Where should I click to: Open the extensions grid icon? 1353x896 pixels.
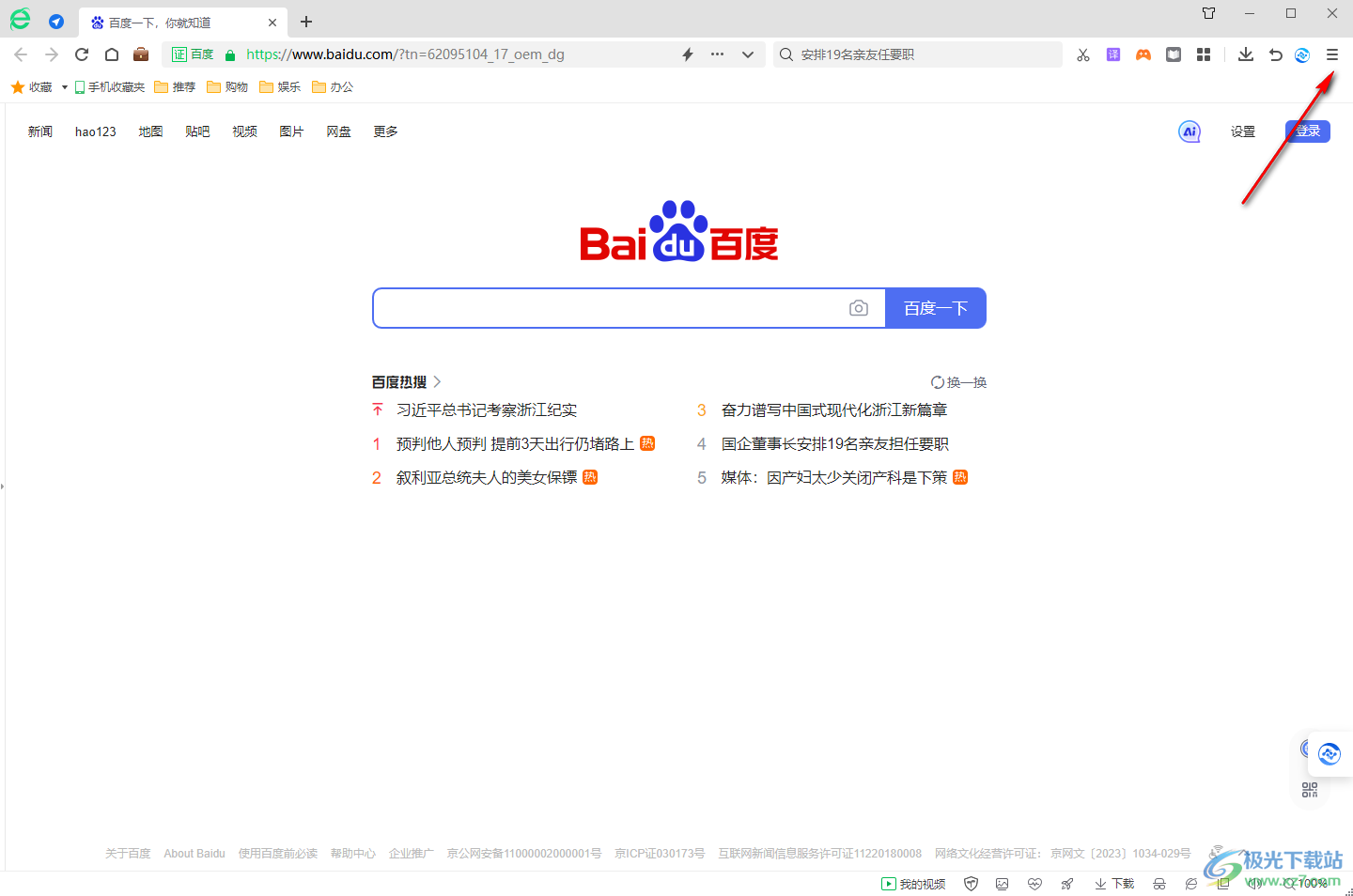(x=1204, y=54)
